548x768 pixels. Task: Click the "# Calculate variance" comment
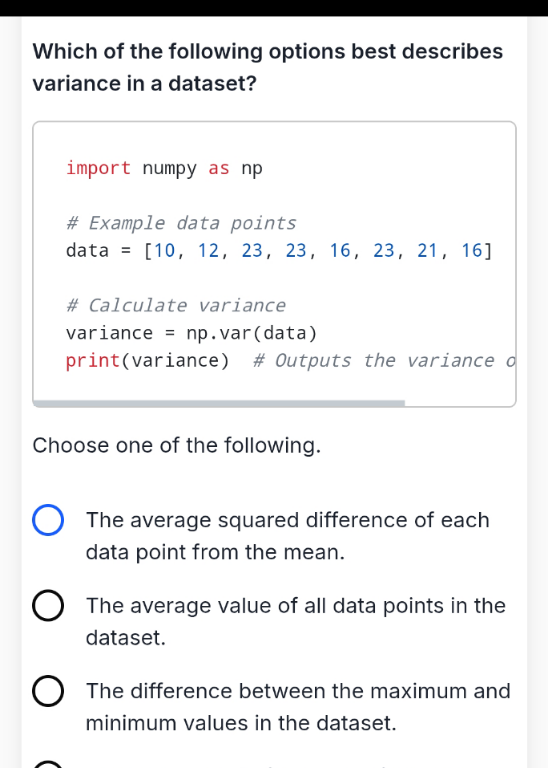click(176, 306)
